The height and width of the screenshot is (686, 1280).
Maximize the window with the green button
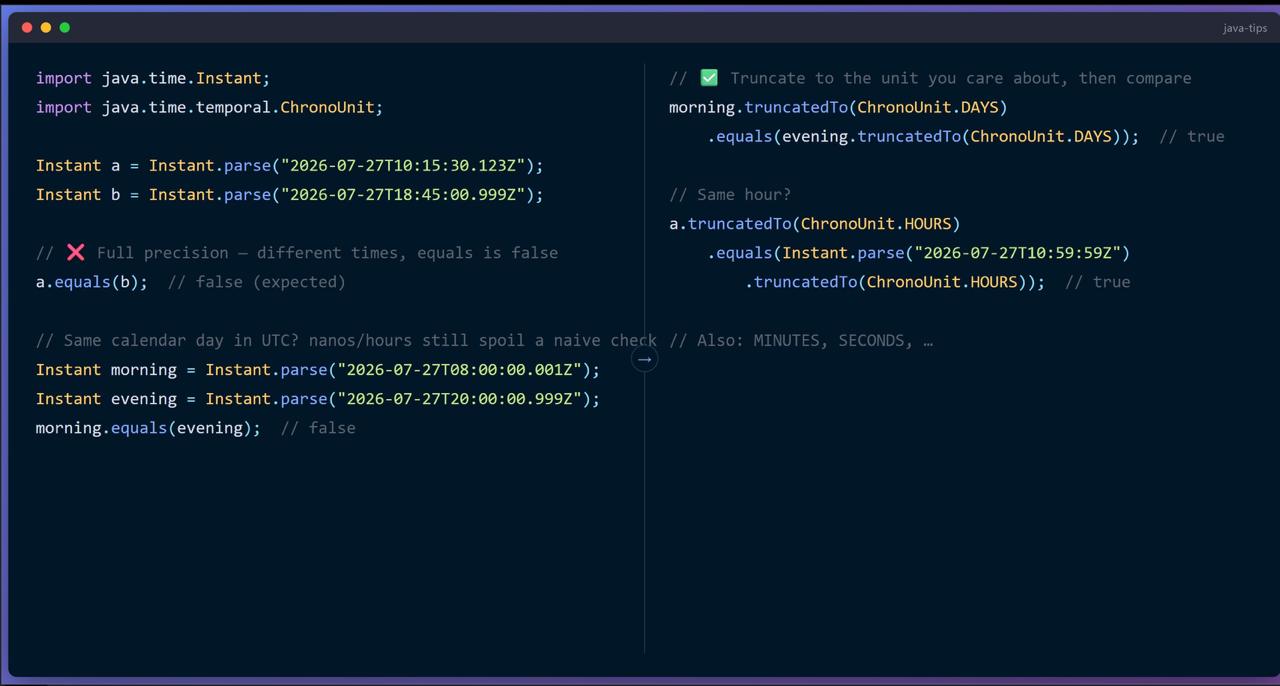65,27
